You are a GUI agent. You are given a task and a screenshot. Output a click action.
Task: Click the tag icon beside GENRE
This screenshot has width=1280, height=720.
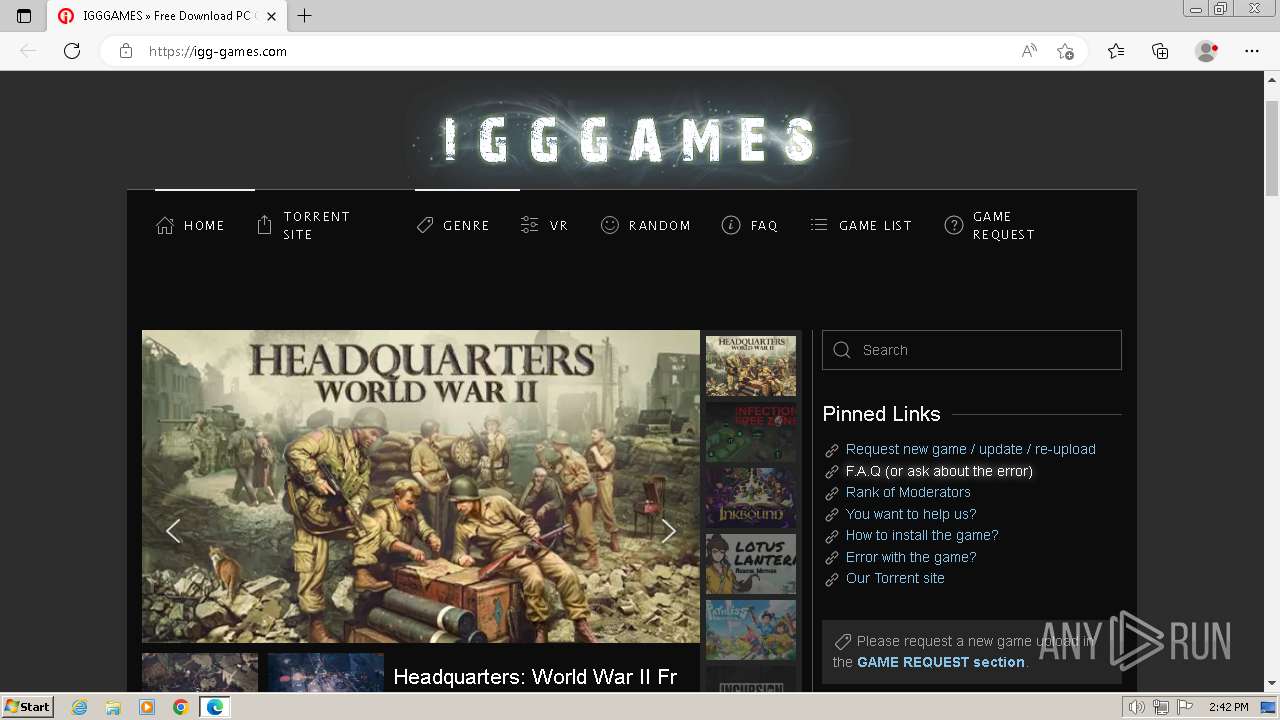(x=425, y=226)
